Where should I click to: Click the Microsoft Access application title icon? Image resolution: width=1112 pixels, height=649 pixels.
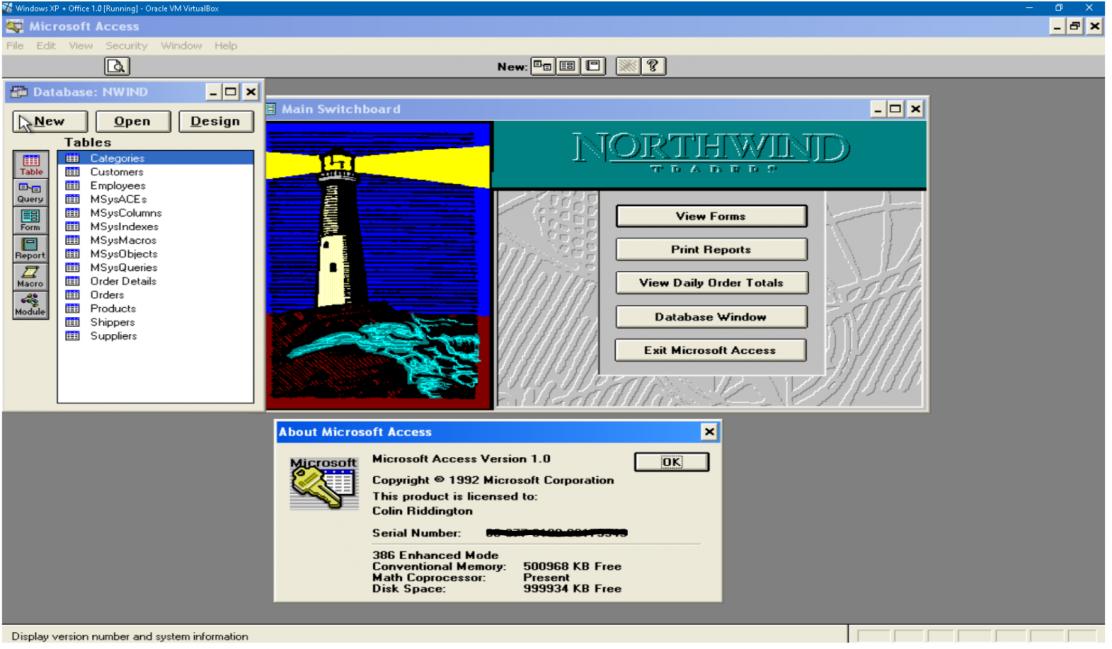pos(14,26)
